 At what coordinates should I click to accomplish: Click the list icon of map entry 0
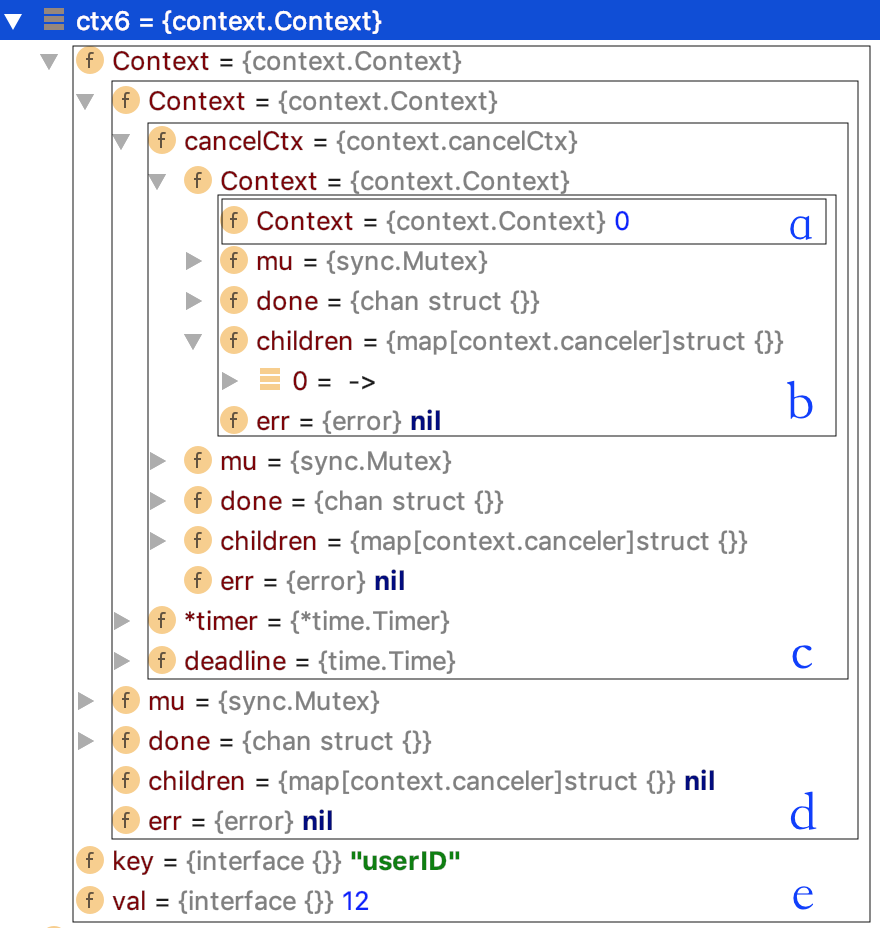(269, 381)
